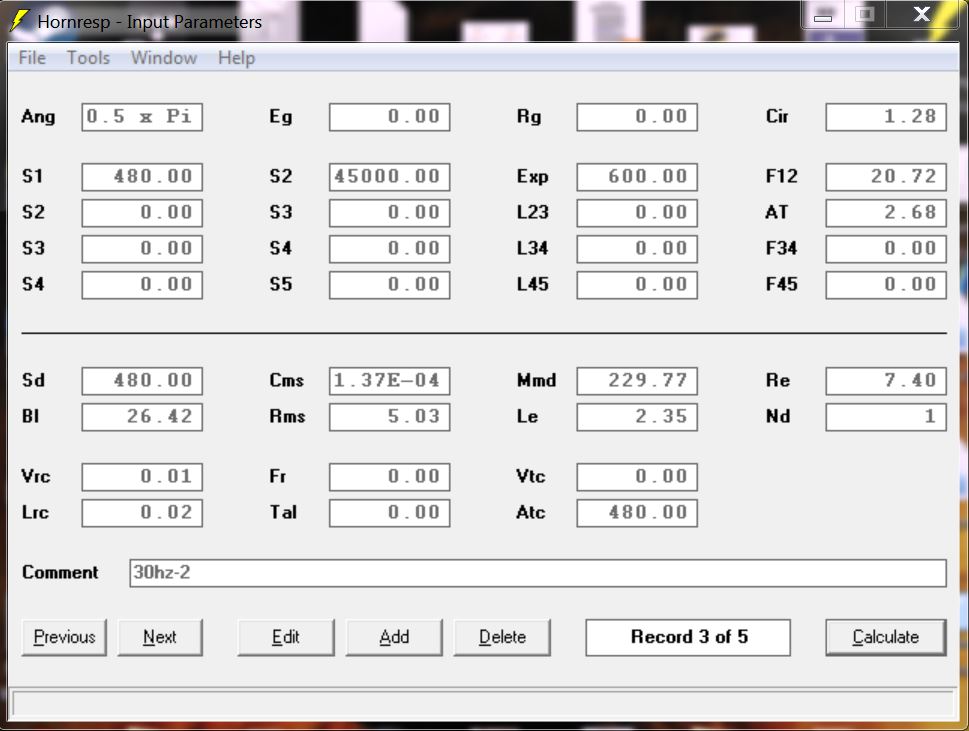Click the Vtc input field
This screenshot has height=731, width=969.
tap(637, 476)
